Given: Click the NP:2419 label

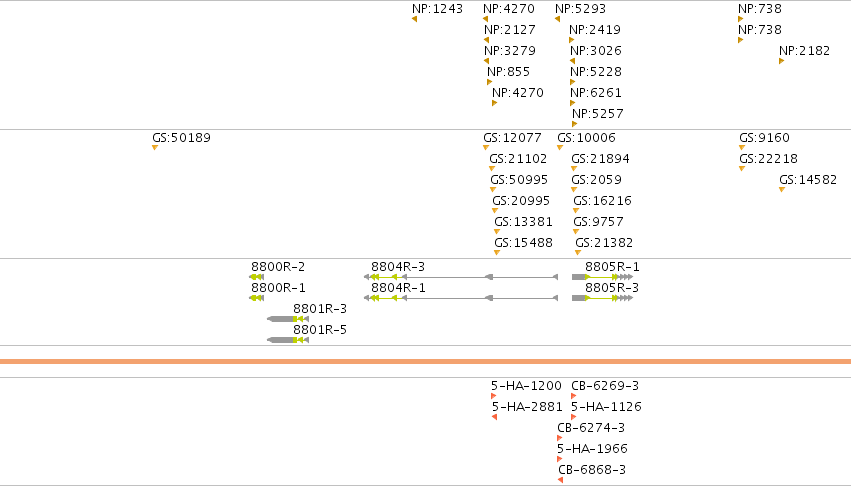Looking at the screenshot, I should coord(595,30).
